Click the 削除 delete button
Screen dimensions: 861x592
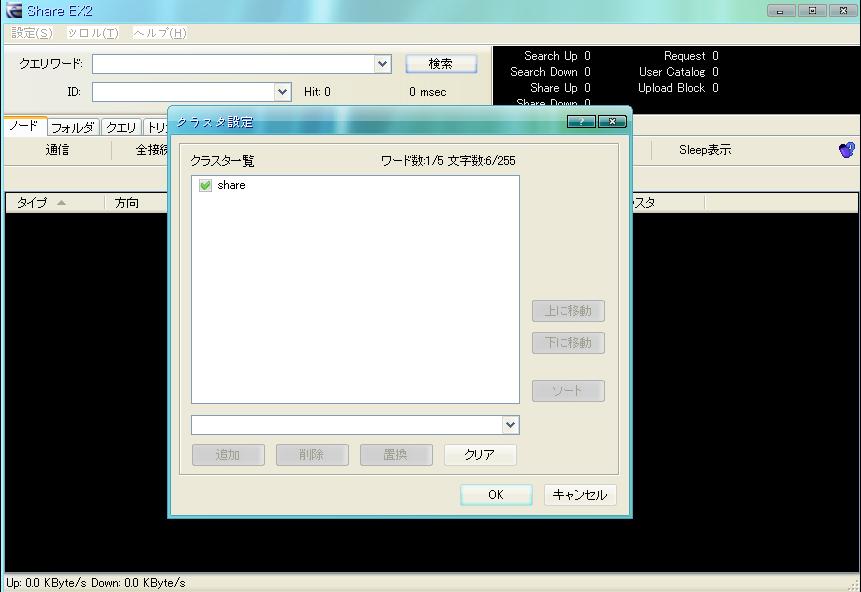pyautogui.click(x=312, y=455)
